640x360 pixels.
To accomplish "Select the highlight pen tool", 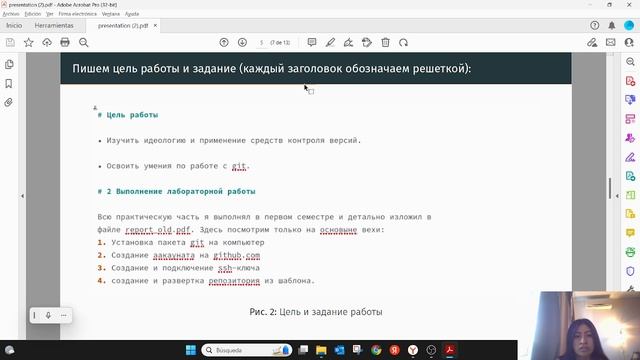I will coord(330,42).
